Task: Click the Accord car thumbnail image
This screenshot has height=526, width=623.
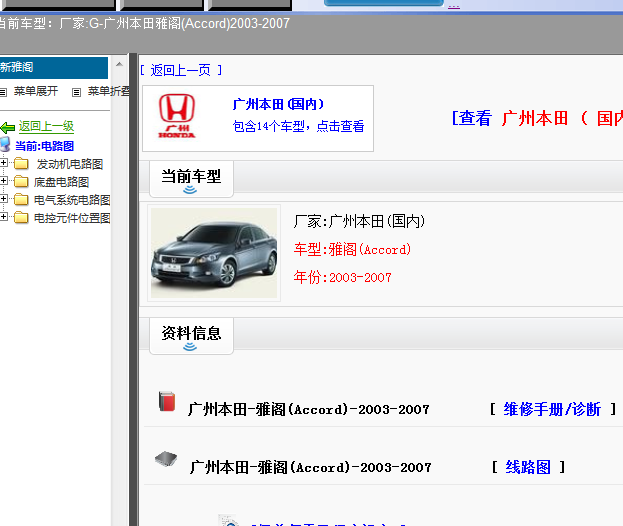Action: pos(214,253)
